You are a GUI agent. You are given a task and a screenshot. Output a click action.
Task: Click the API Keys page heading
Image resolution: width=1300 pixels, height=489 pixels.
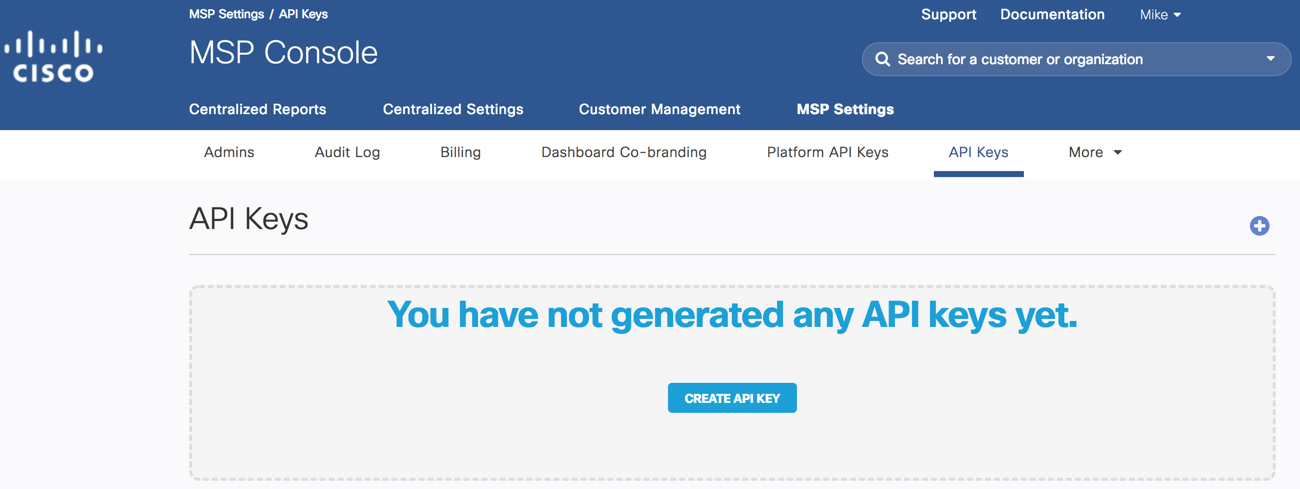point(248,219)
